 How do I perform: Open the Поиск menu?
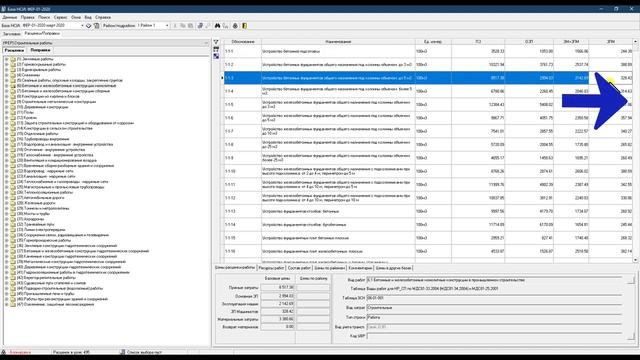44,18
